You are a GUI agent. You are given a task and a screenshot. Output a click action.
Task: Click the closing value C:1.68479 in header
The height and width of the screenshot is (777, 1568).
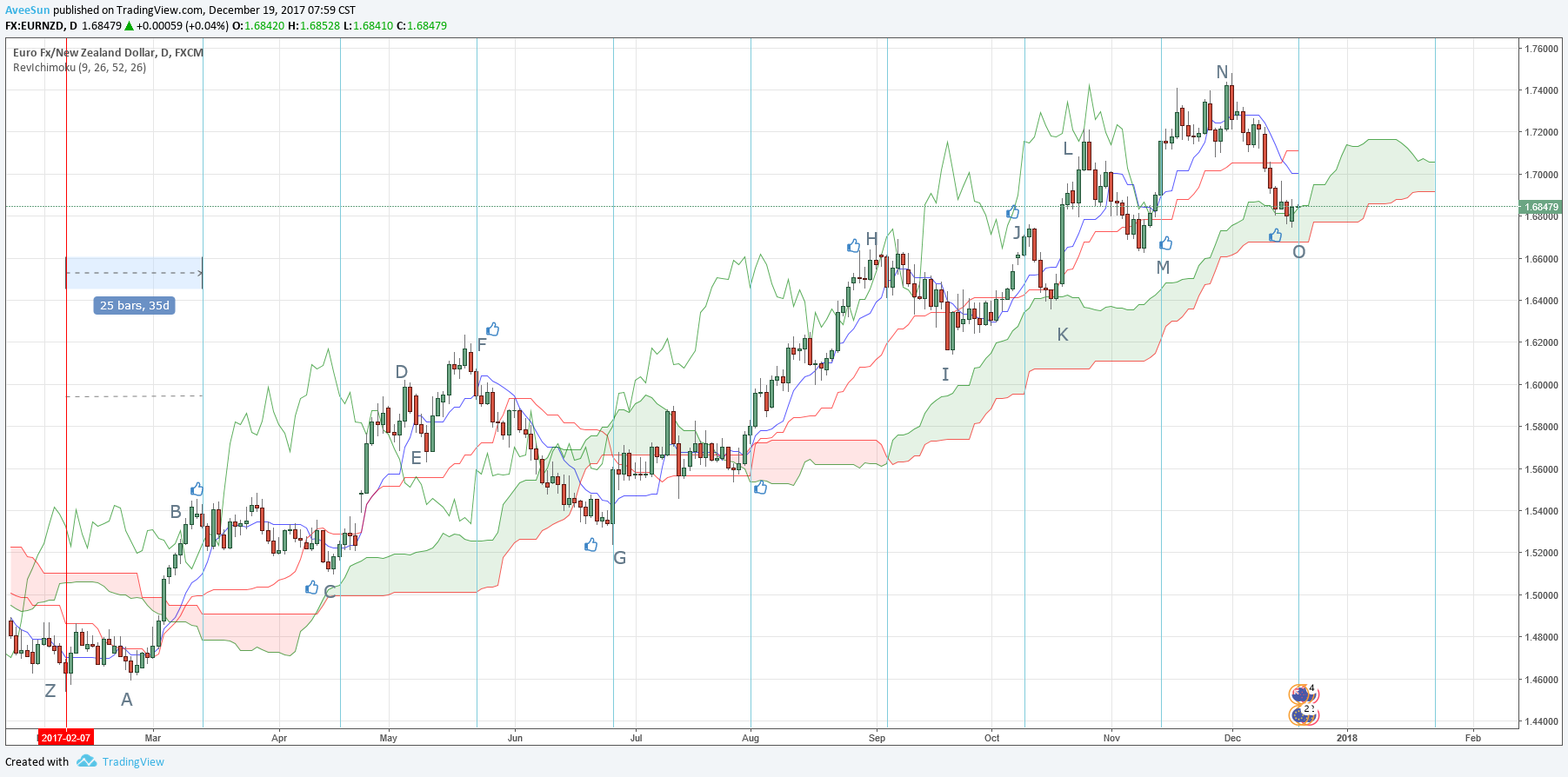click(422, 26)
